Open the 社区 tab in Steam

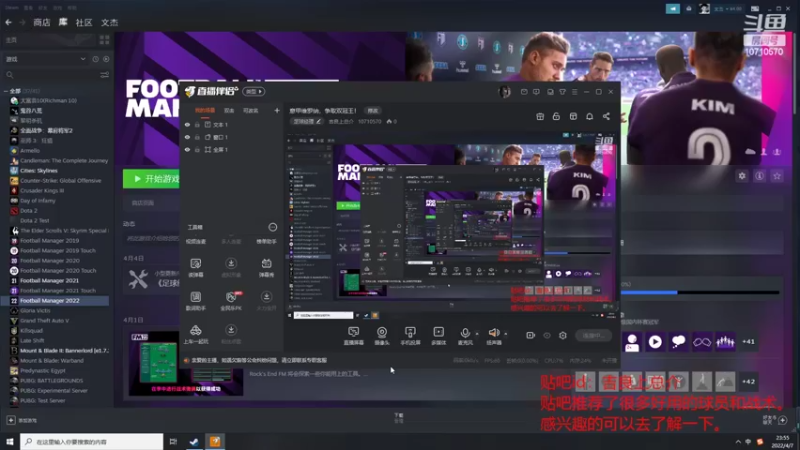point(84,22)
